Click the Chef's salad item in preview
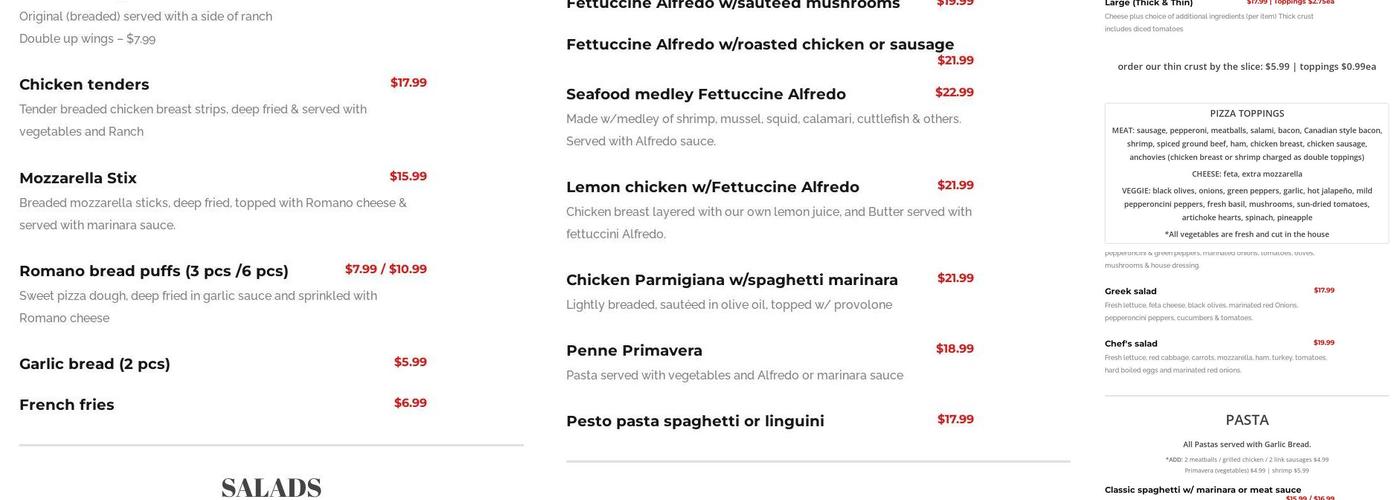Screen dimensions: 1400x500 pos(1131,344)
